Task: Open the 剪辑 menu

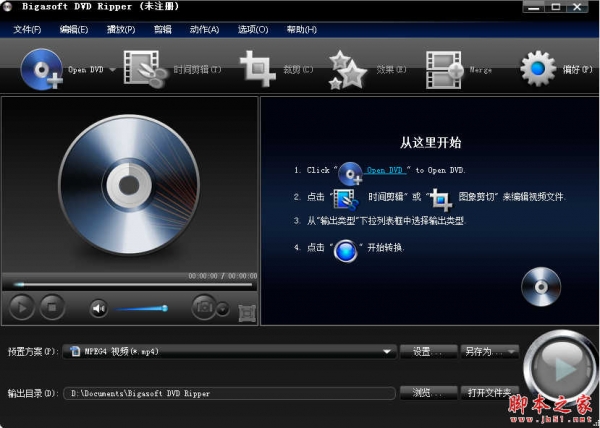Action: 163,29
